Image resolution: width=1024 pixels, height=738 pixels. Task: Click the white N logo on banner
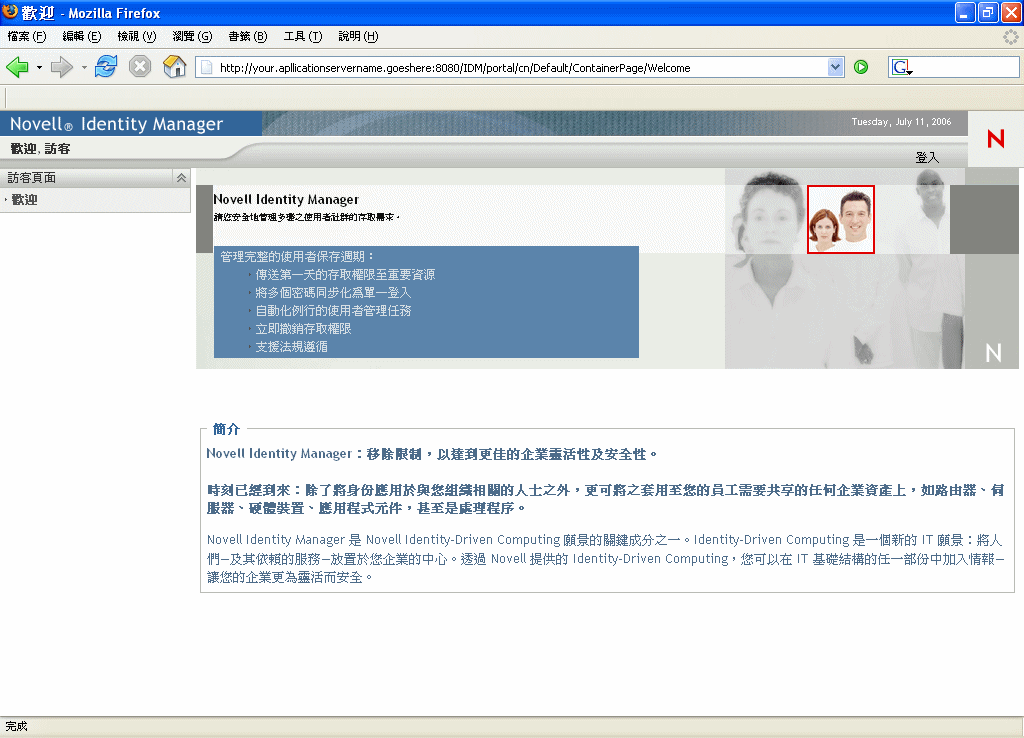tap(993, 353)
